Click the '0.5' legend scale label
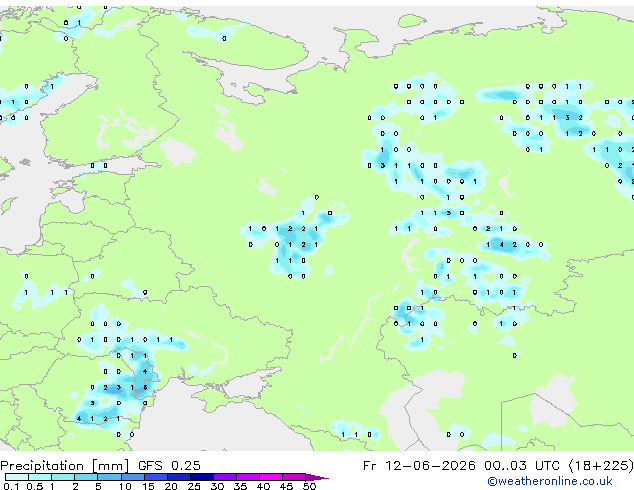 pos(34,486)
